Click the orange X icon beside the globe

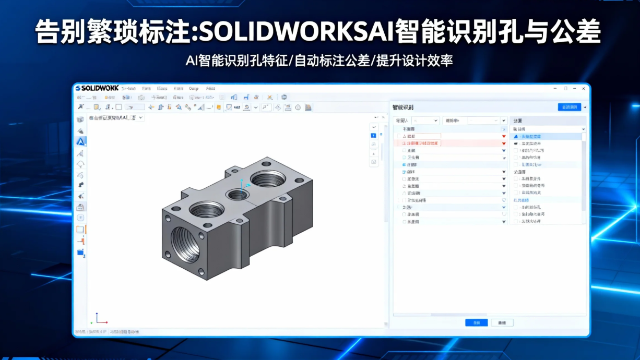270,97
